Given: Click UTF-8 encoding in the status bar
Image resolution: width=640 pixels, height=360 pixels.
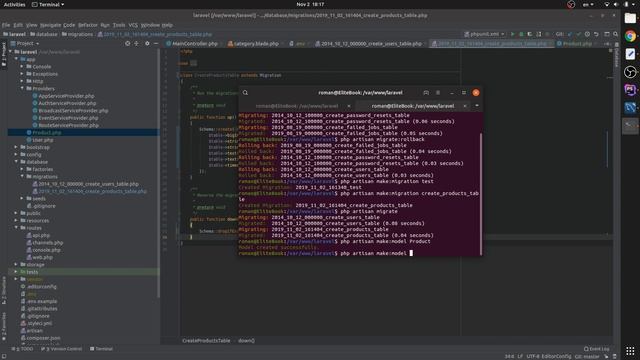Looking at the screenshot, I should click(533, 356).
